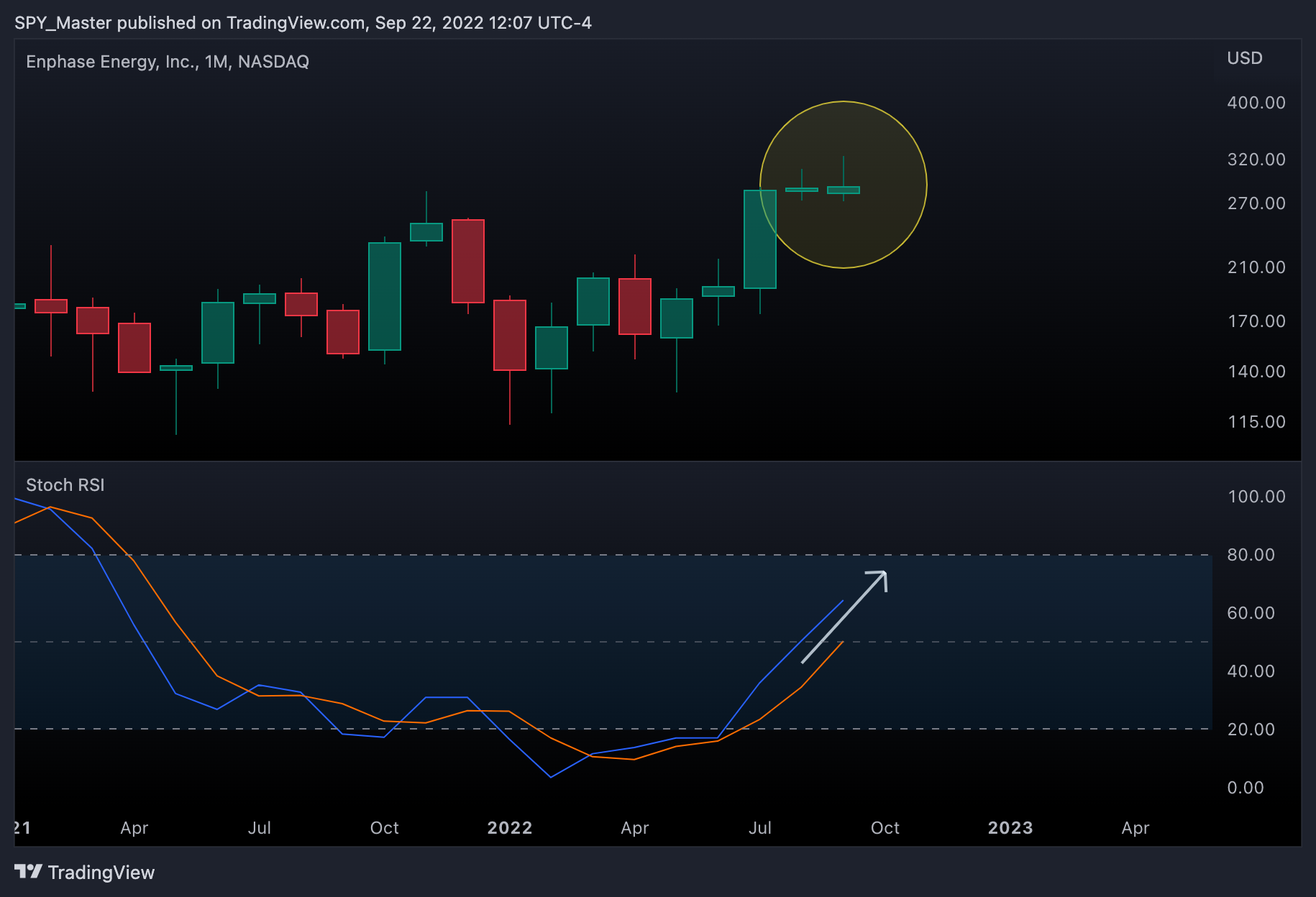This screenshot has width=1316, height=897.
Task: Click the 100.00 Stoch RSI axis label
Action: [x=1256, y=497]
